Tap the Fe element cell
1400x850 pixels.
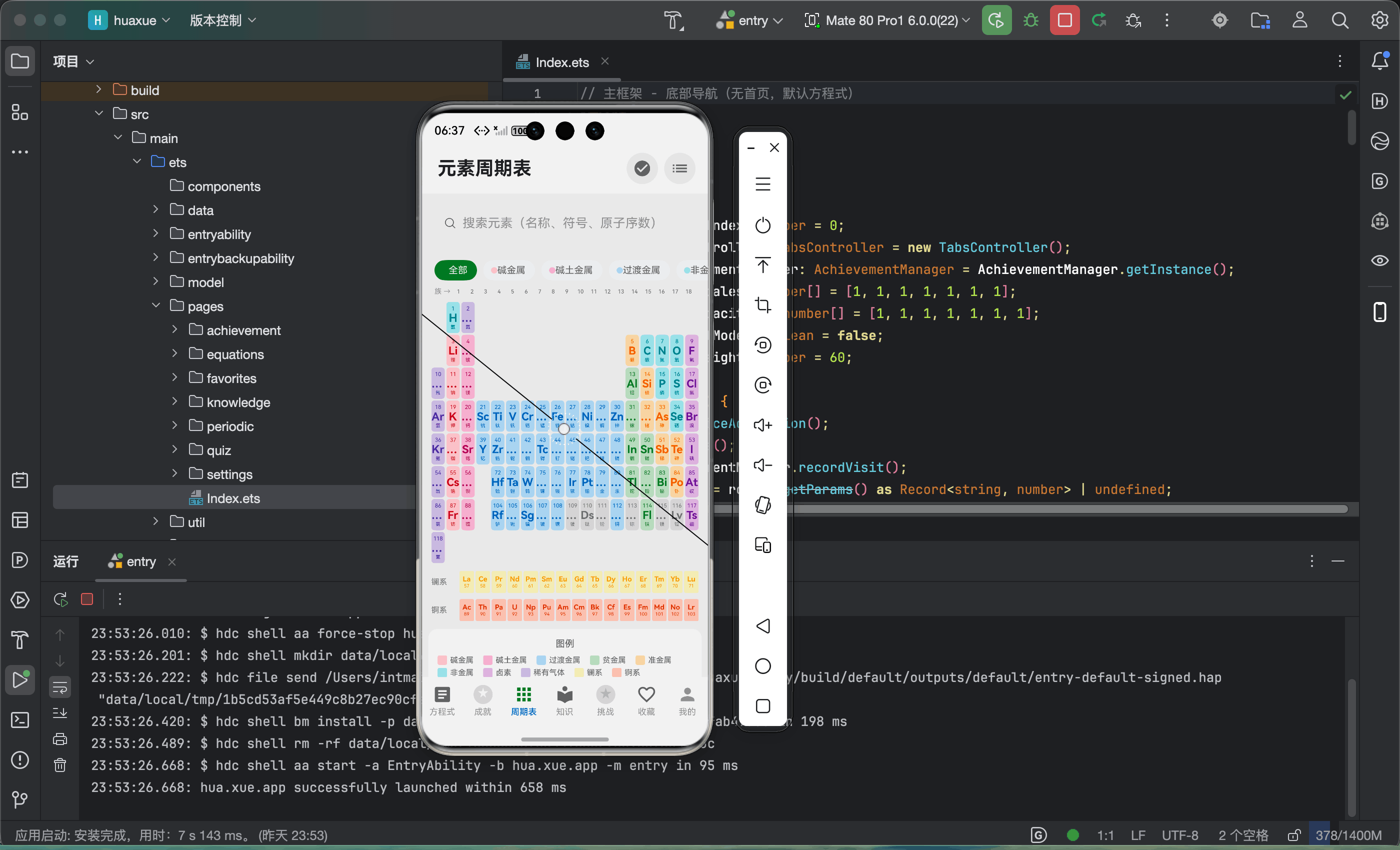point(557,416)
